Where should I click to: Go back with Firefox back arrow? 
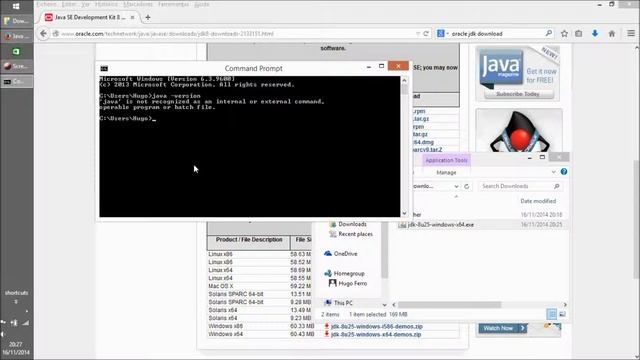coord(43,33)
